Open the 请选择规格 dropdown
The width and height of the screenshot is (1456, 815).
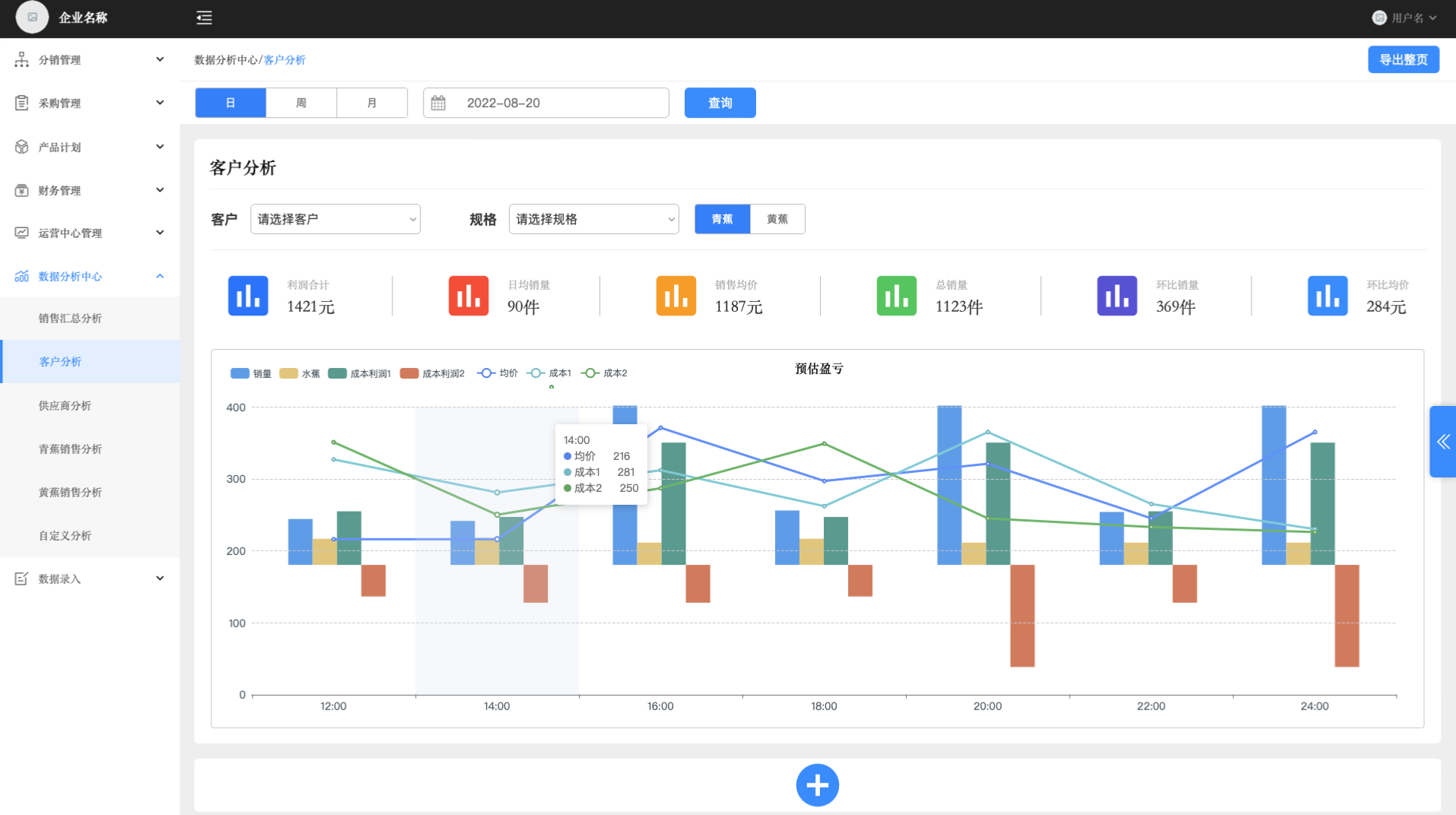point(594,219)
